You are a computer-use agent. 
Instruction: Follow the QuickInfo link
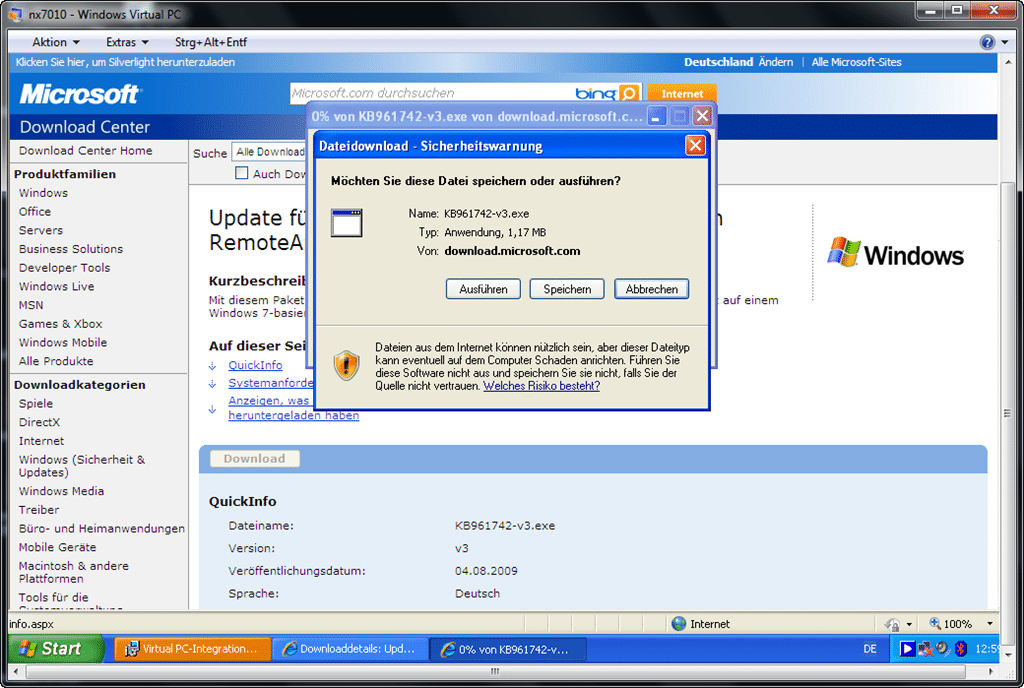(x=255, y=365)
